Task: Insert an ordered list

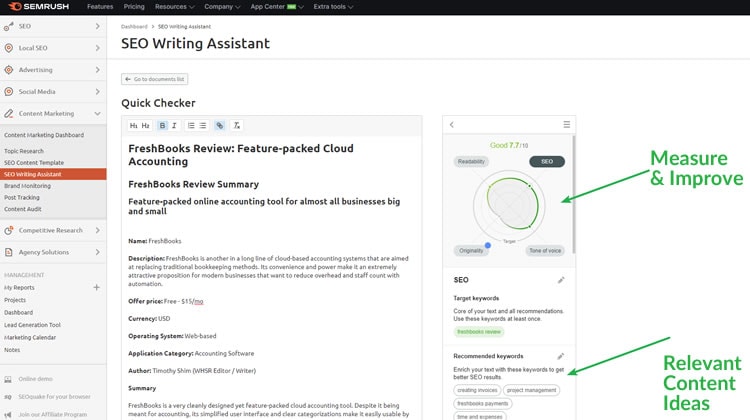Action: point(191,125)
